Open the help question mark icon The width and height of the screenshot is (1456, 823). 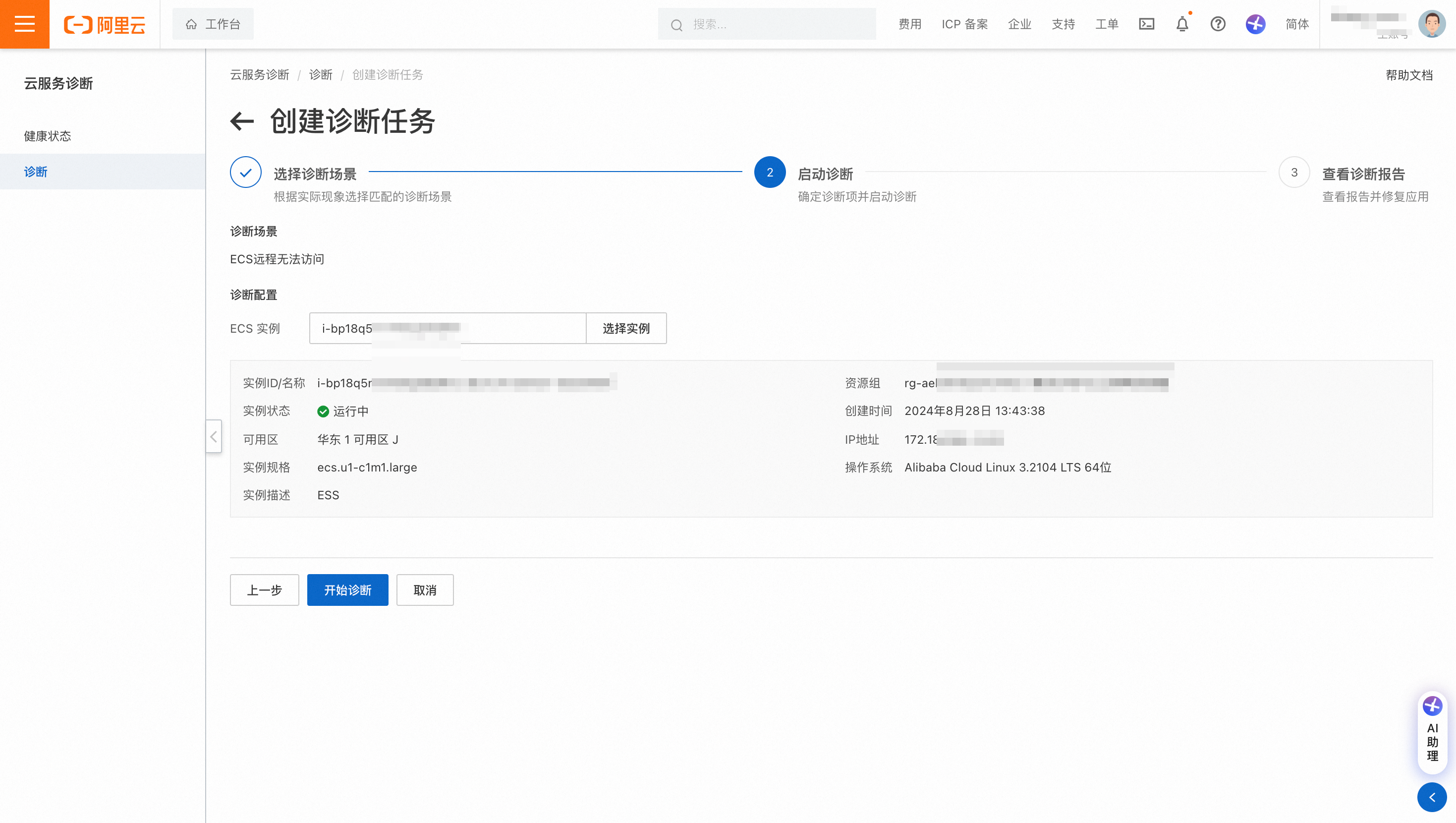coord(1218,24)
